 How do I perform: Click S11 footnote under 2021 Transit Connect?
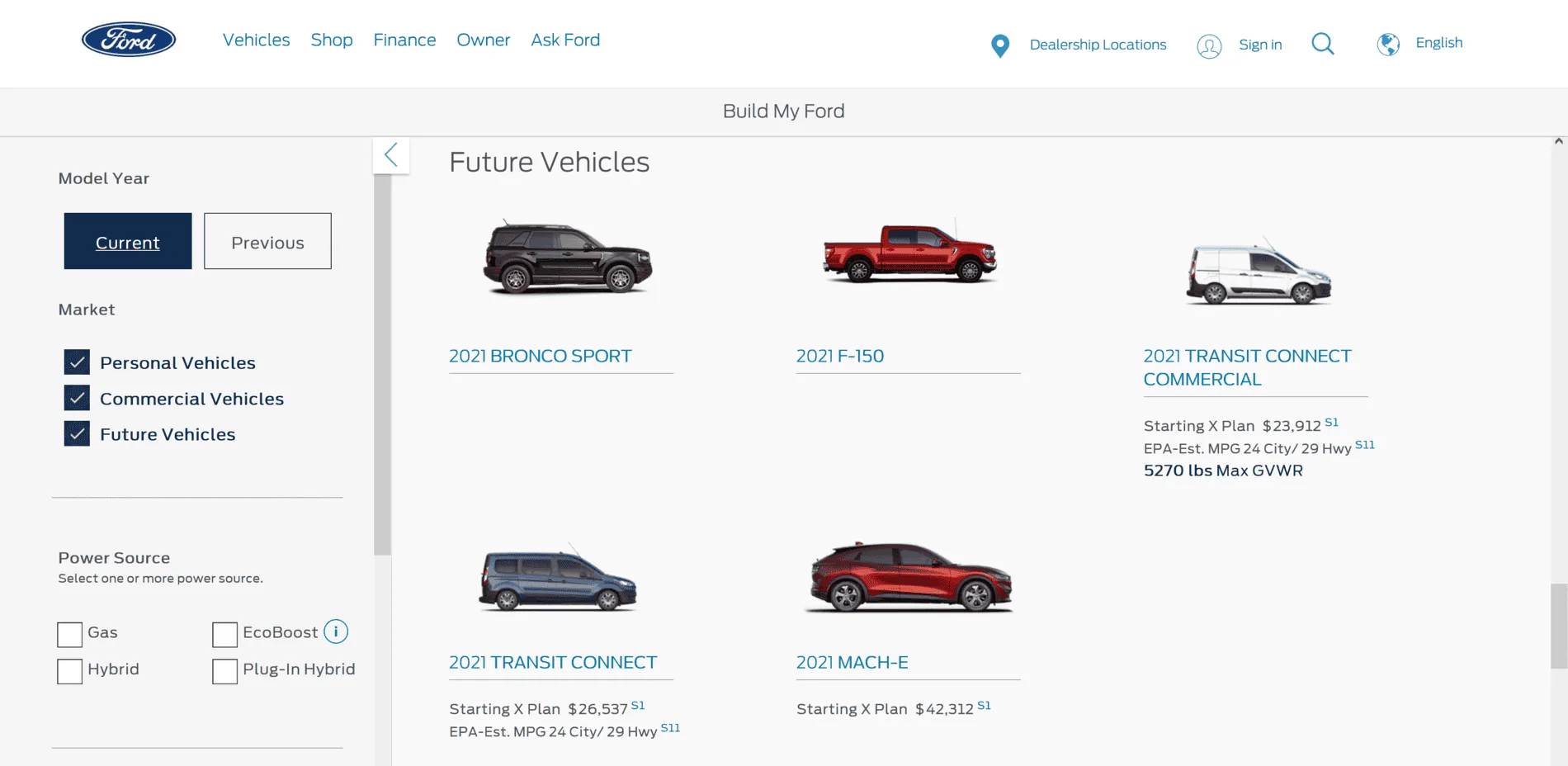pos(670,728)
